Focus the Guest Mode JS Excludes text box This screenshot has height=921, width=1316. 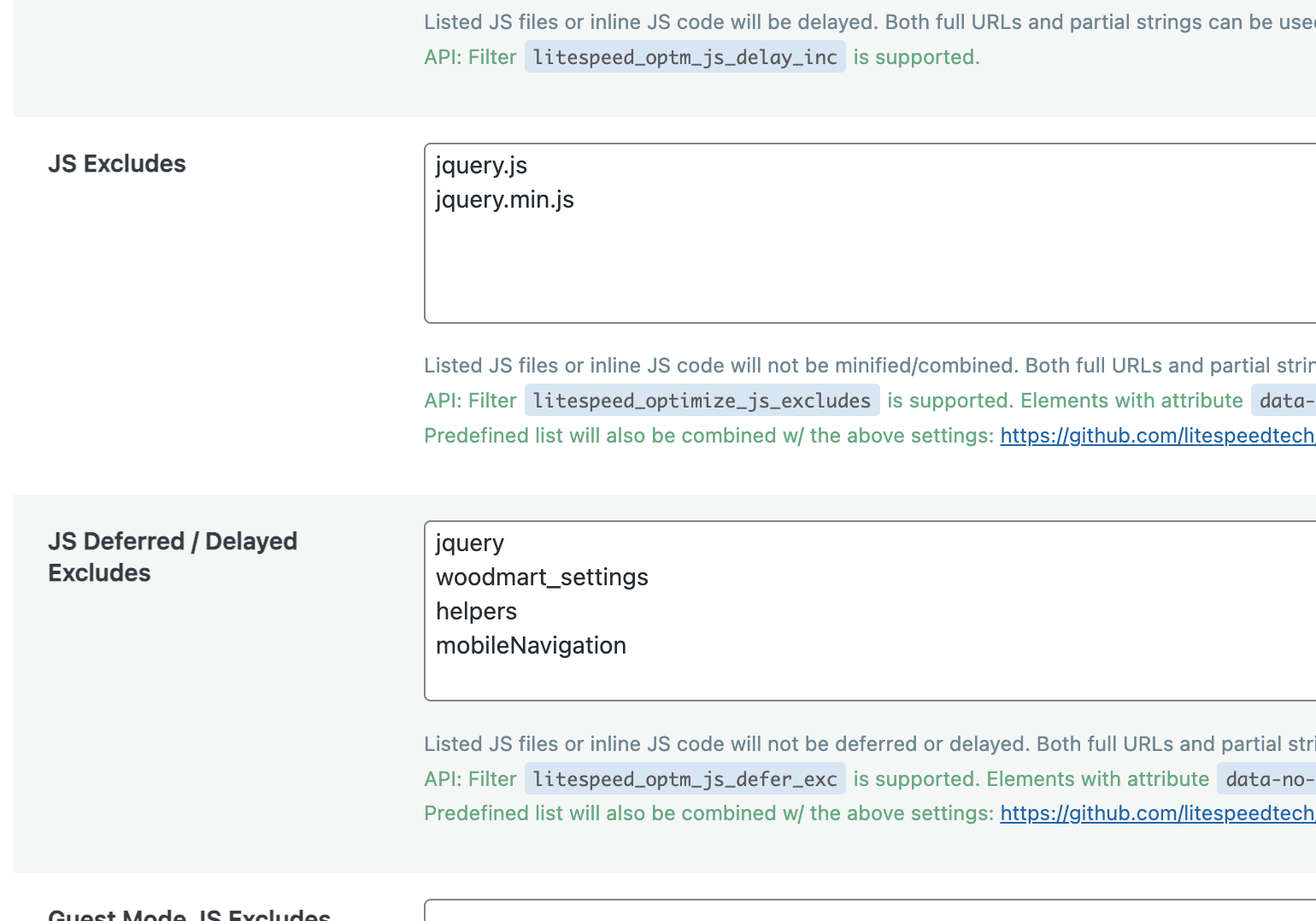(870, 911)
